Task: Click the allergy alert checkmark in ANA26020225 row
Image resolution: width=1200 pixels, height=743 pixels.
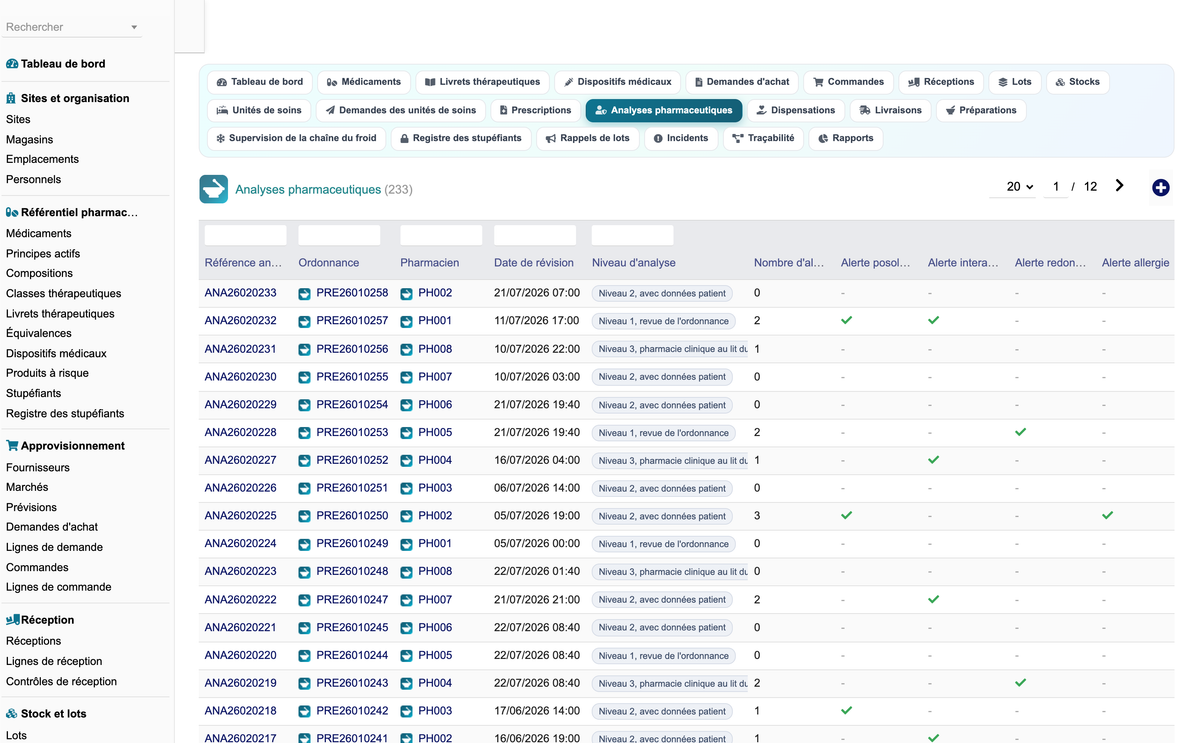Action: pos(1107,515)
